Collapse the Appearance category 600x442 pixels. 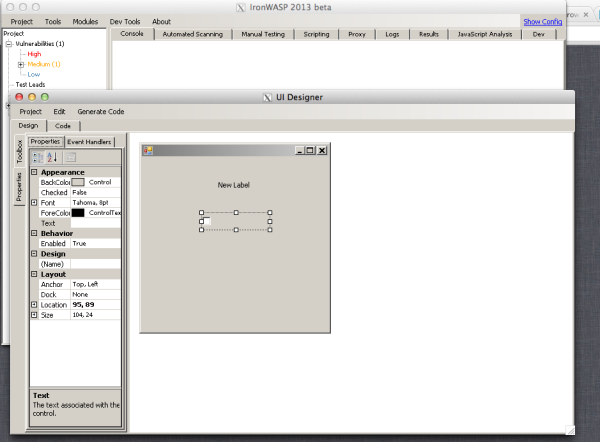(34, 172)
